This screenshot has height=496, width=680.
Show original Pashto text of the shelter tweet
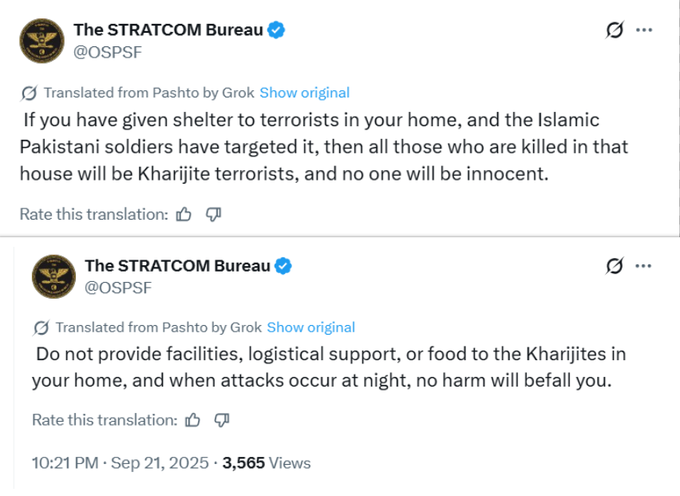(x=304, y=93)
